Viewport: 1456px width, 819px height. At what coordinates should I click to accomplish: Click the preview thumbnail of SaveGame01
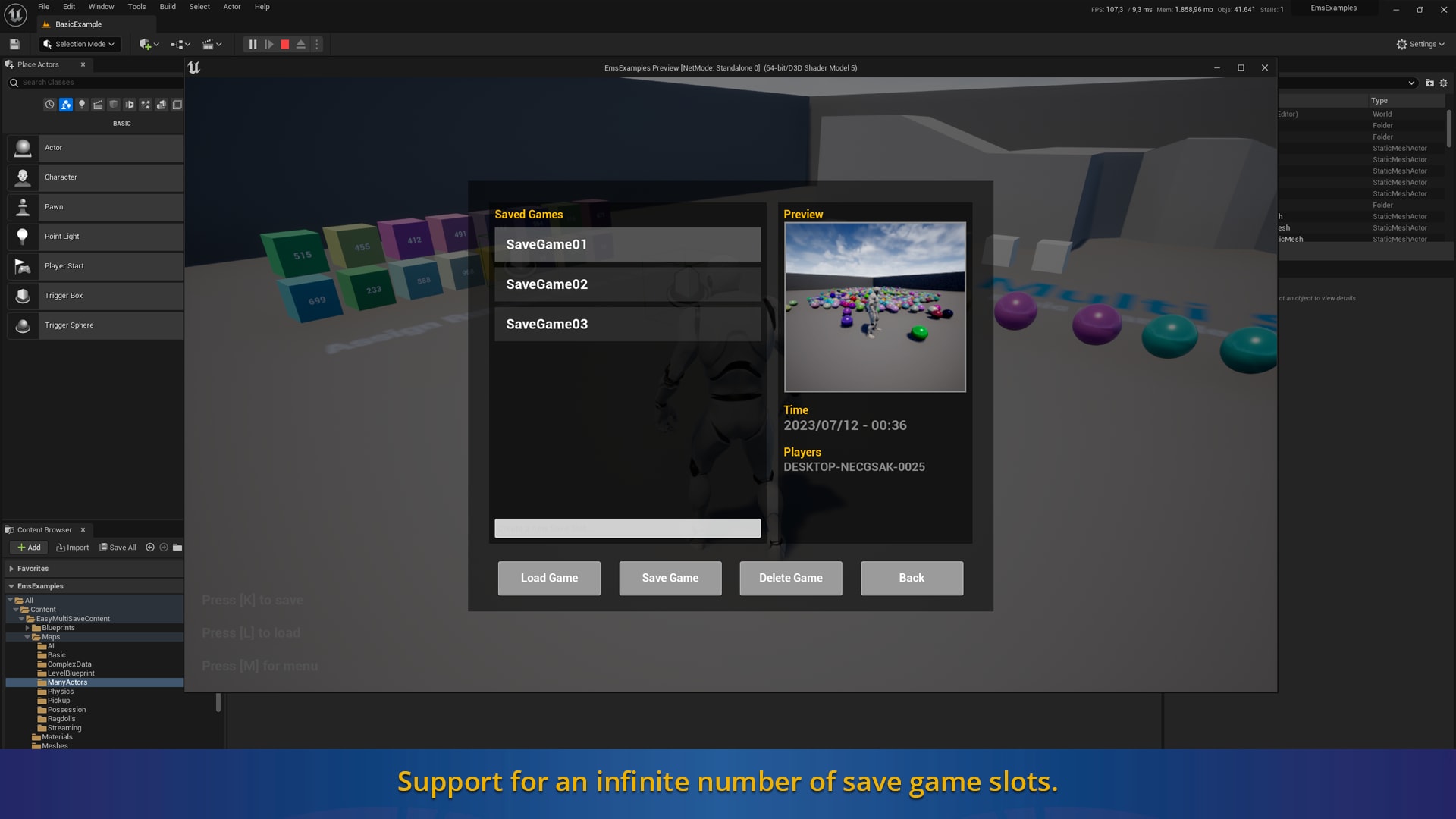874,306
